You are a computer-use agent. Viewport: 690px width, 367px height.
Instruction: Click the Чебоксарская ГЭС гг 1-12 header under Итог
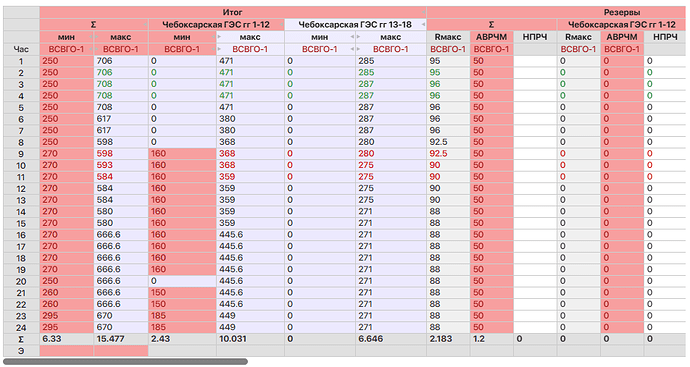point(217,25)
